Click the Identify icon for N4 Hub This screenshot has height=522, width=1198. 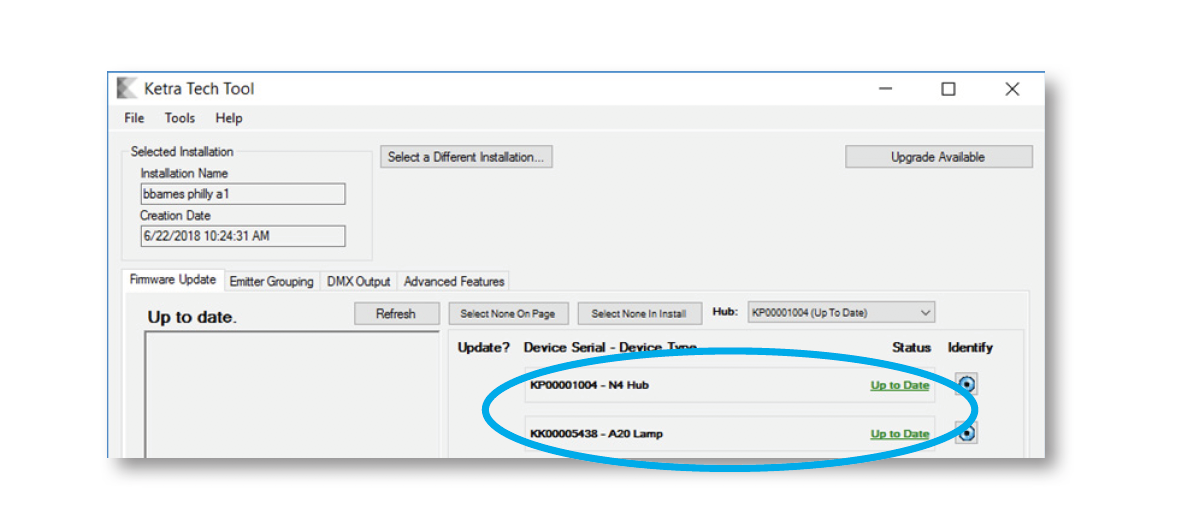[x=966, y=384]
